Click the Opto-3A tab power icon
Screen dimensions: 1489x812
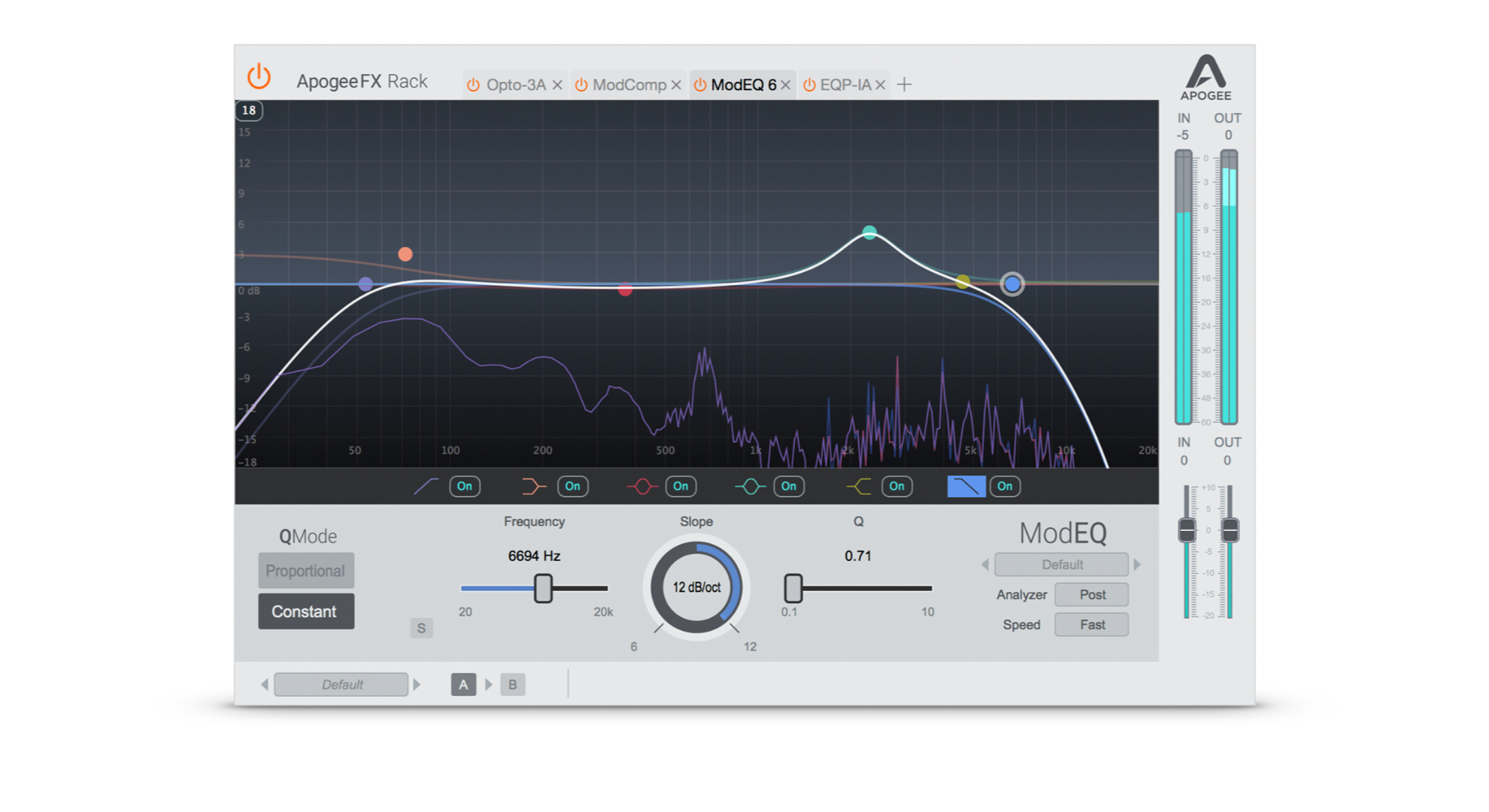click(x=473, y=85)
